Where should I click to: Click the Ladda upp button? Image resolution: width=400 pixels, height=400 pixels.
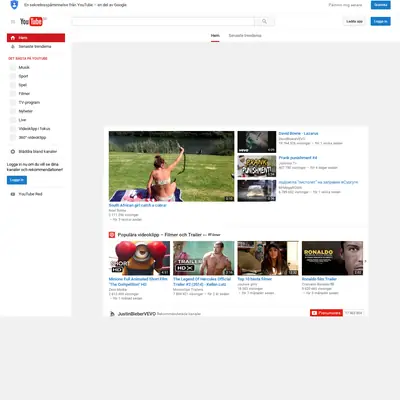[354, 21]
